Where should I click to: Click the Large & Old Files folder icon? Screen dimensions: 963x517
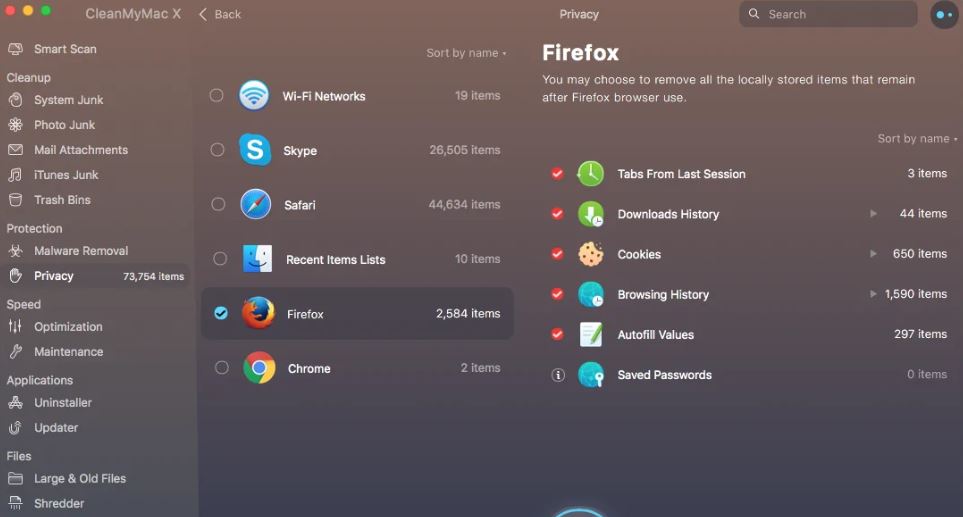15,478
